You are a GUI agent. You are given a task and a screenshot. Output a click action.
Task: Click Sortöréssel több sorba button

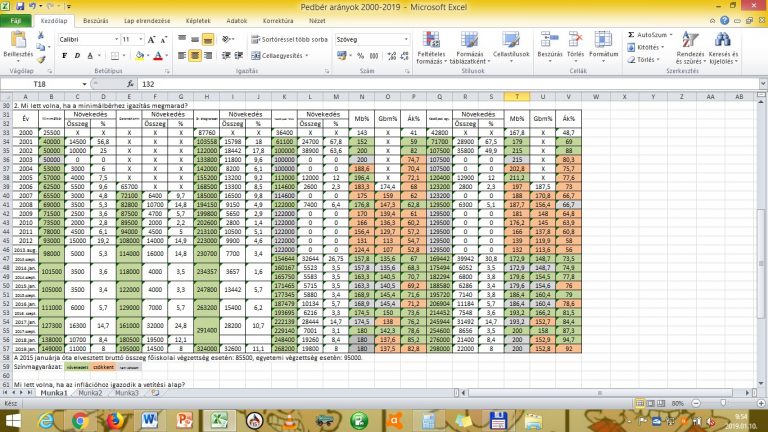pyautogui.click(x=288, y=39)
